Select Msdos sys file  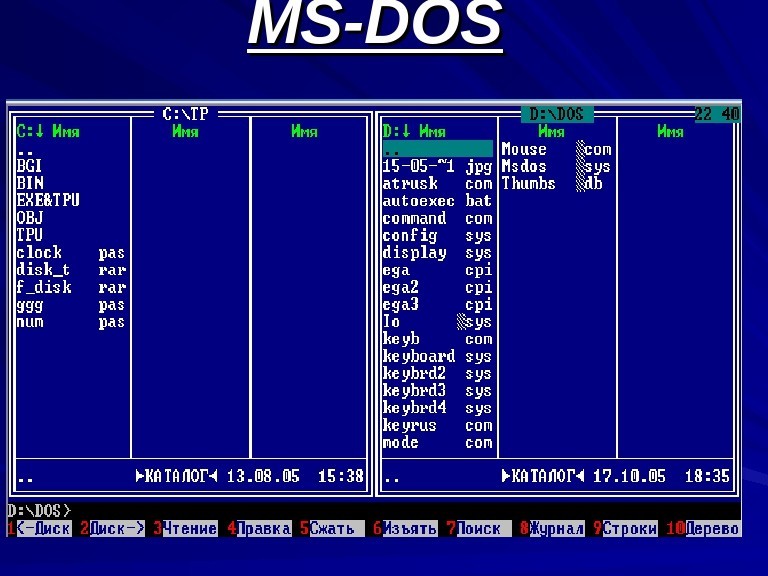point(556,166)
